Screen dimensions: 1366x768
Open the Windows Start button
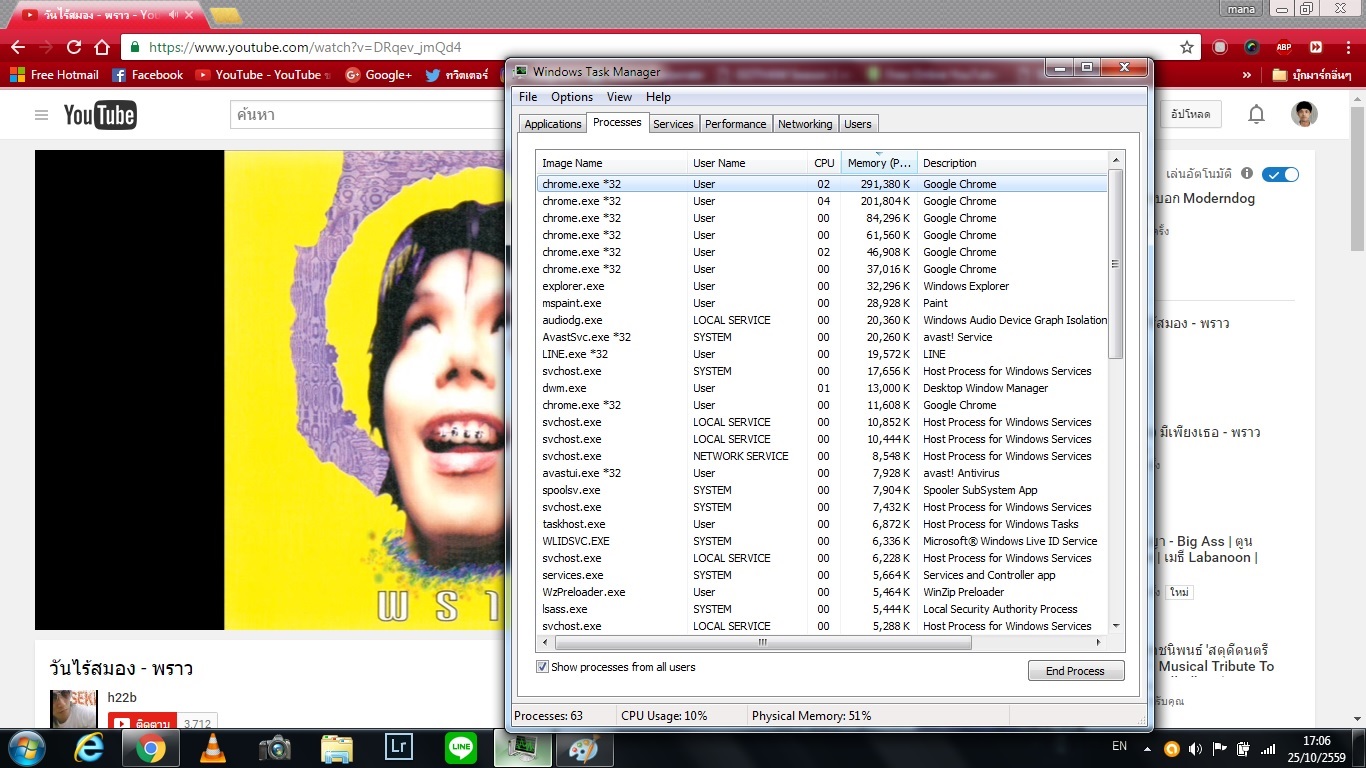26,748
